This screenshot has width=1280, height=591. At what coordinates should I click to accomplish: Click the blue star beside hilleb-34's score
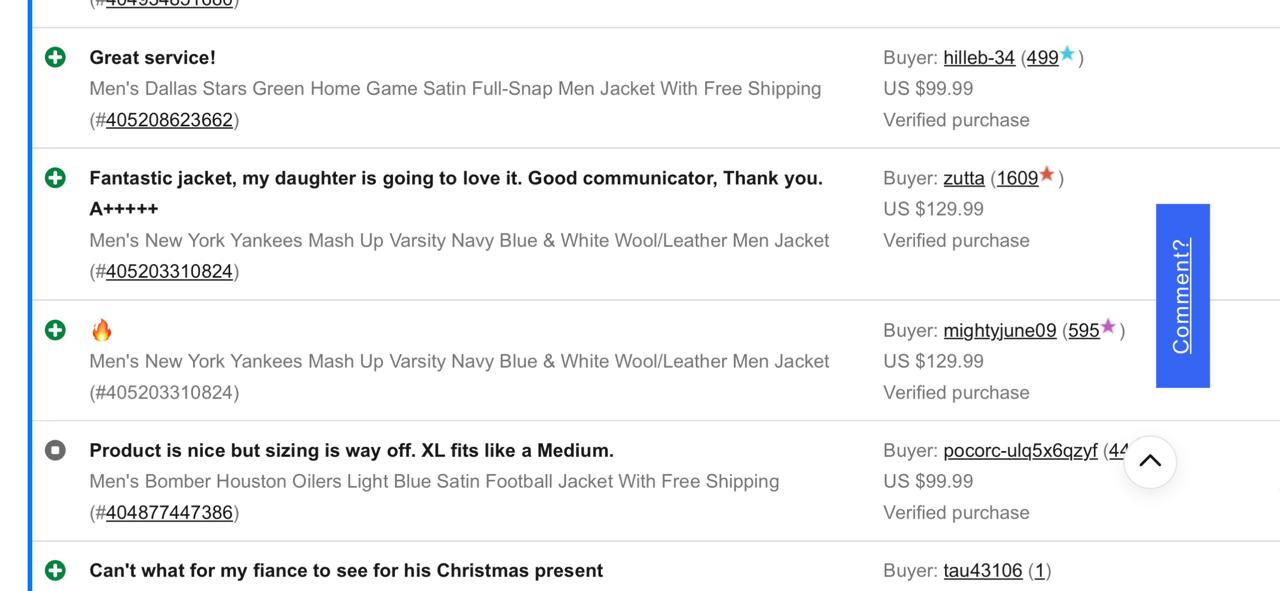click(1066, 56)
